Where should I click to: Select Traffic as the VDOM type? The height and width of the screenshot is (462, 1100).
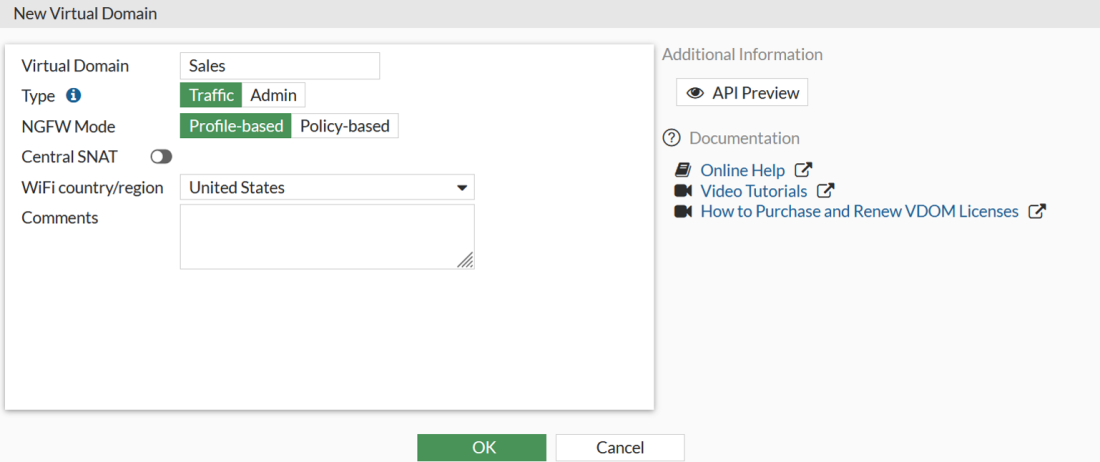point(211,95)
